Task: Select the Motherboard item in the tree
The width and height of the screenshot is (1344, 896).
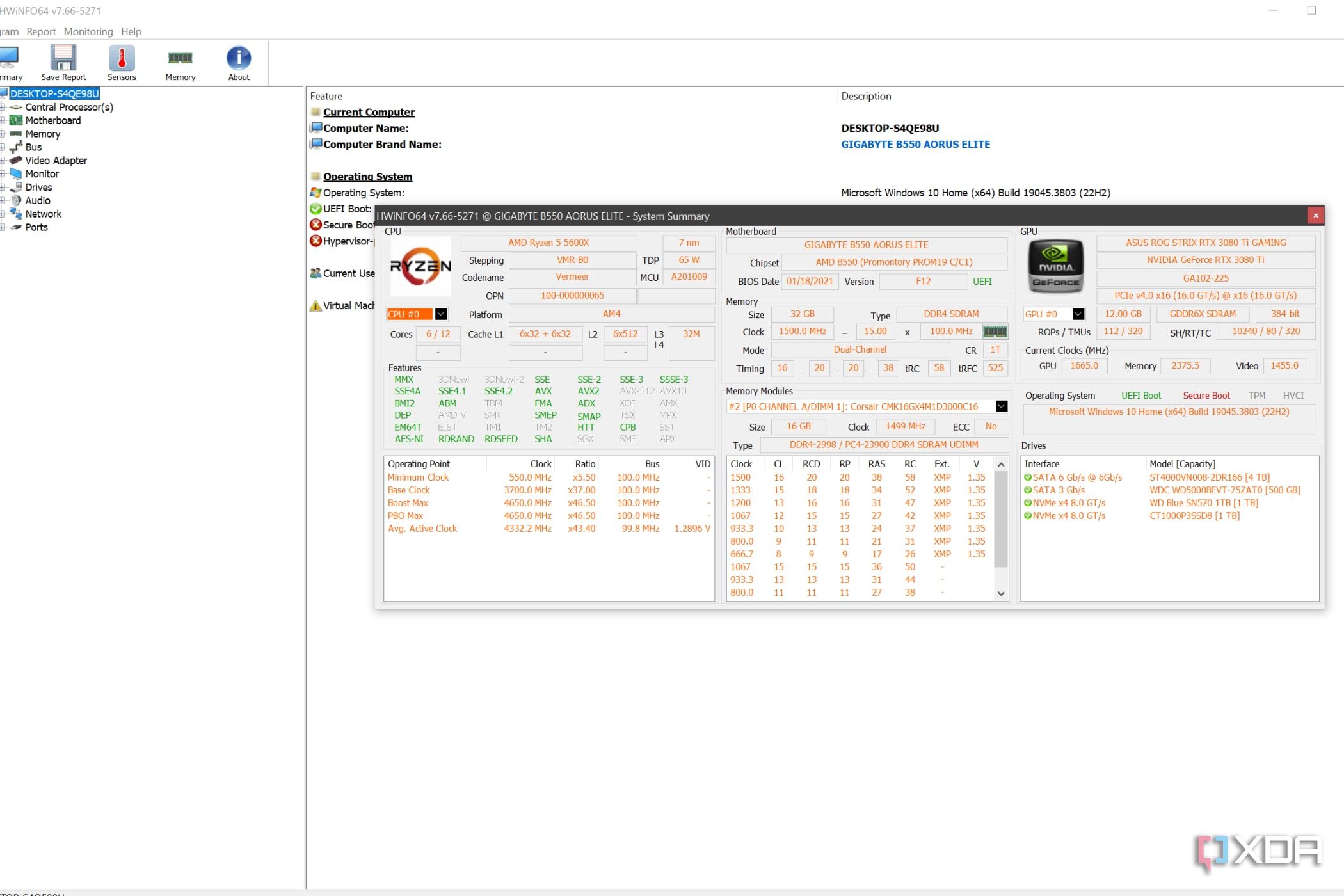Action: coord(52,120)
